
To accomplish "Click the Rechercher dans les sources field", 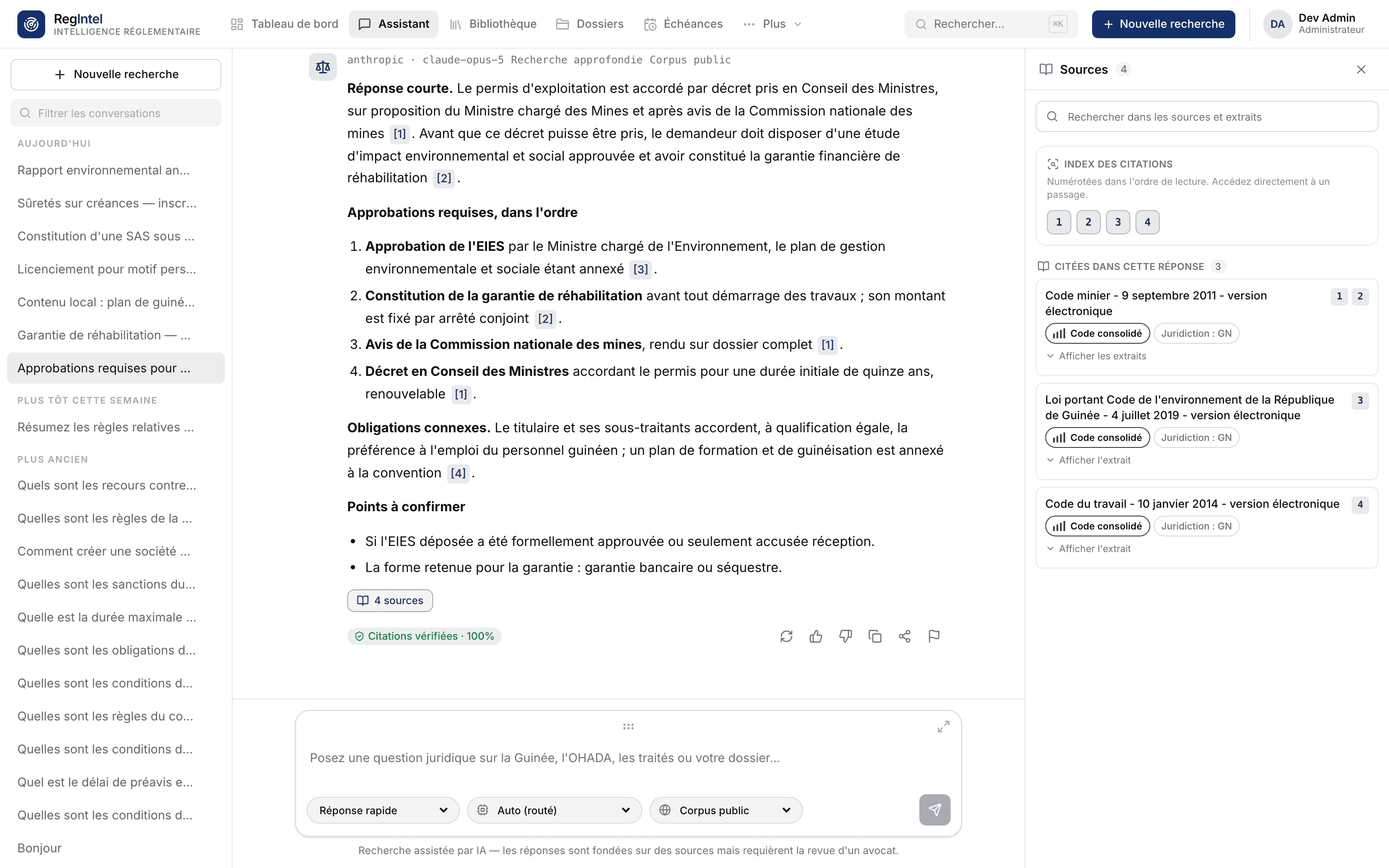I will click(x=1207, y=117).
